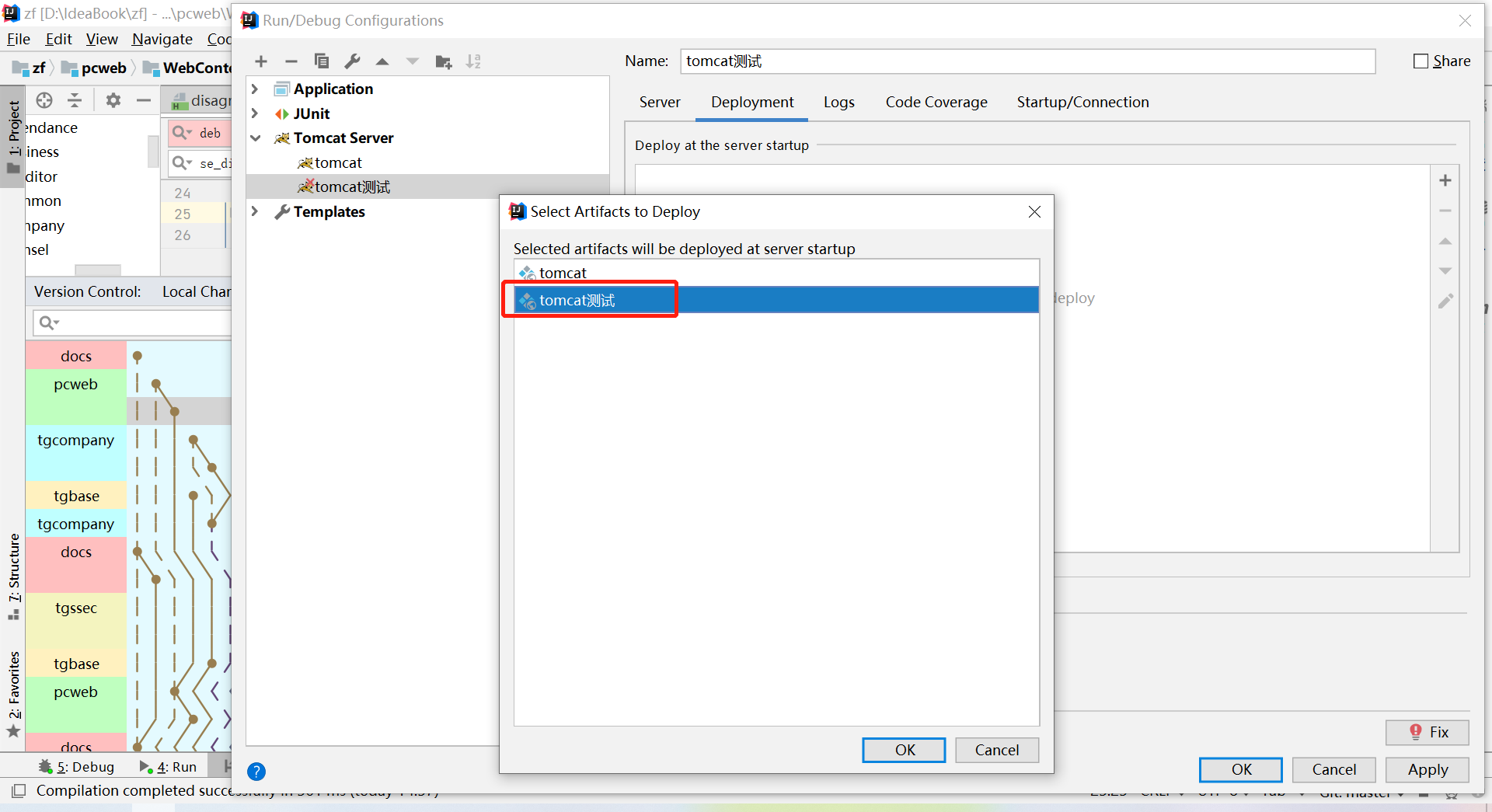
Task: Click Local Changes tab in Version Control
Action: [x=196, y=291]
